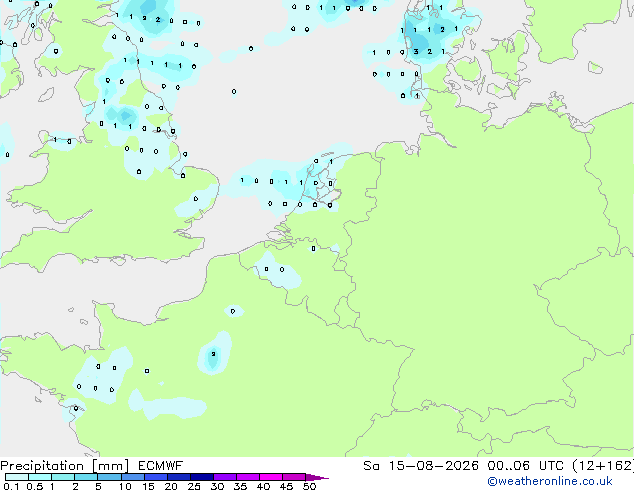Click the '3' precipitation value on the map
This screenshot has height=490, width=634.
pyautogui.click(x=416, y=52)
